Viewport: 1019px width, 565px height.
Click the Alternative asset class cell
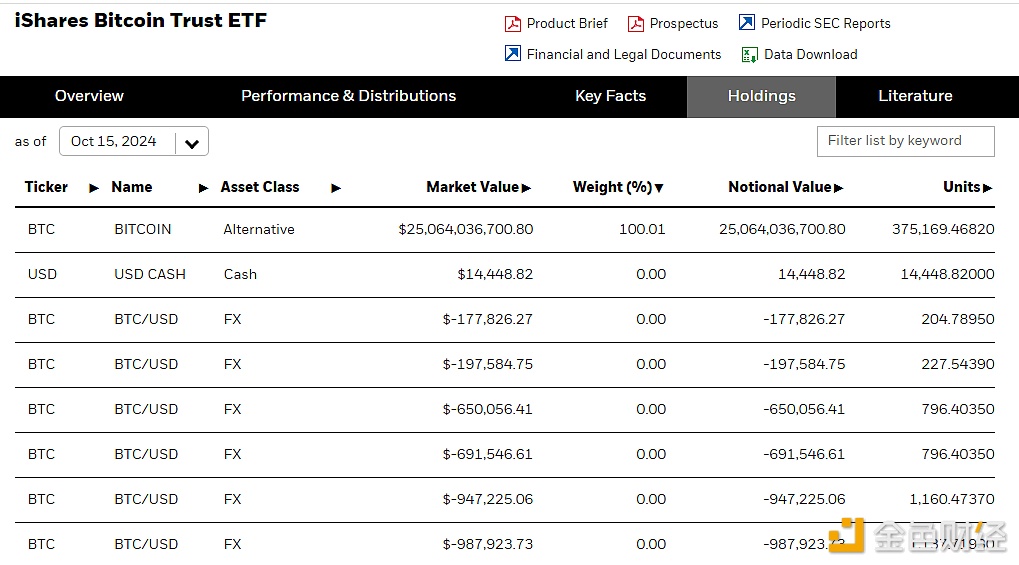(259, 230)
